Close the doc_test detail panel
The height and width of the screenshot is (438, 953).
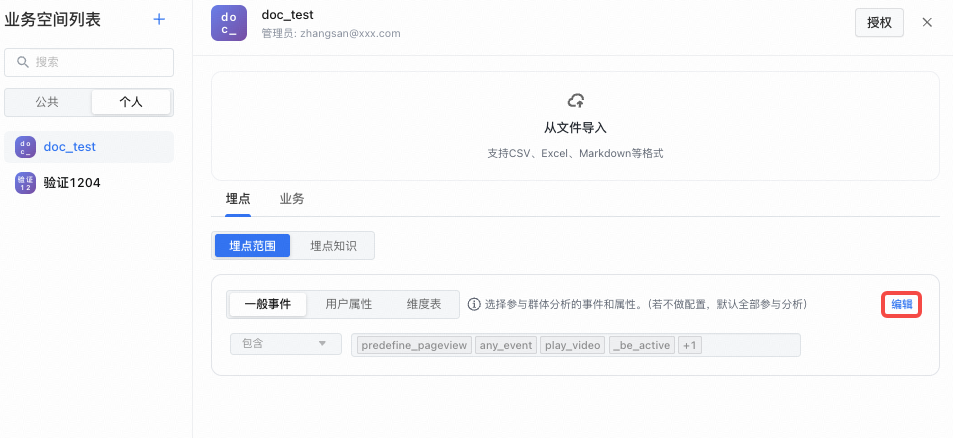tap(927, 22)
